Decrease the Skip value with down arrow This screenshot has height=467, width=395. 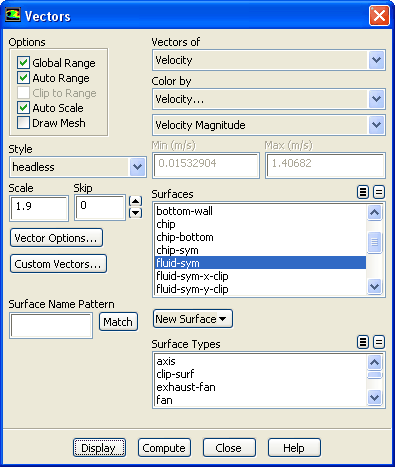[135, 213]
